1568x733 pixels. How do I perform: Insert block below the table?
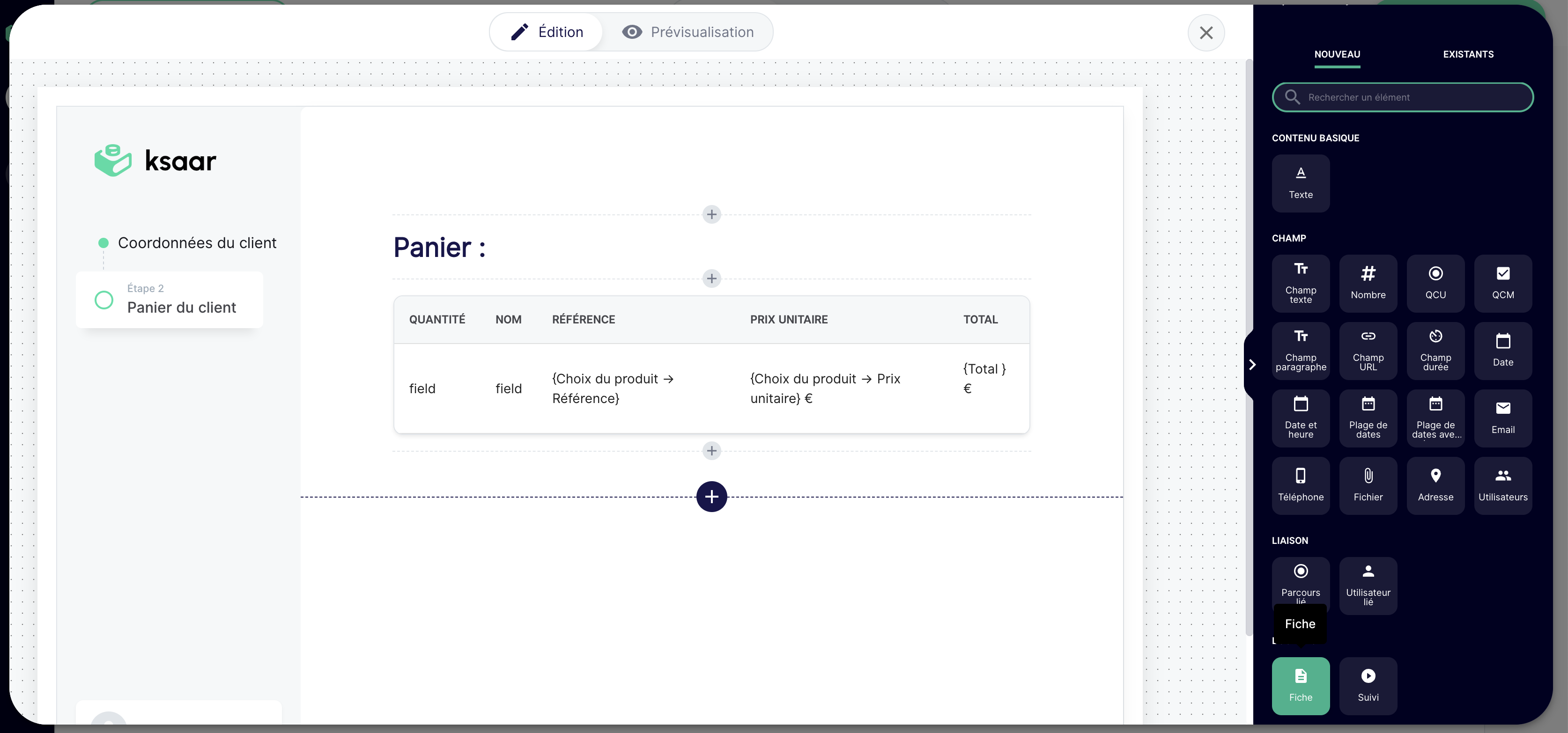point(711,451)
